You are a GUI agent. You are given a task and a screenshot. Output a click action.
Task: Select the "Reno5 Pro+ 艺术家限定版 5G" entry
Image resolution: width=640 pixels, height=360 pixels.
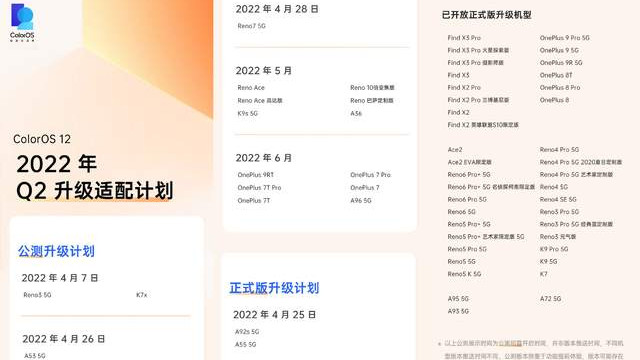pos(486,237)
